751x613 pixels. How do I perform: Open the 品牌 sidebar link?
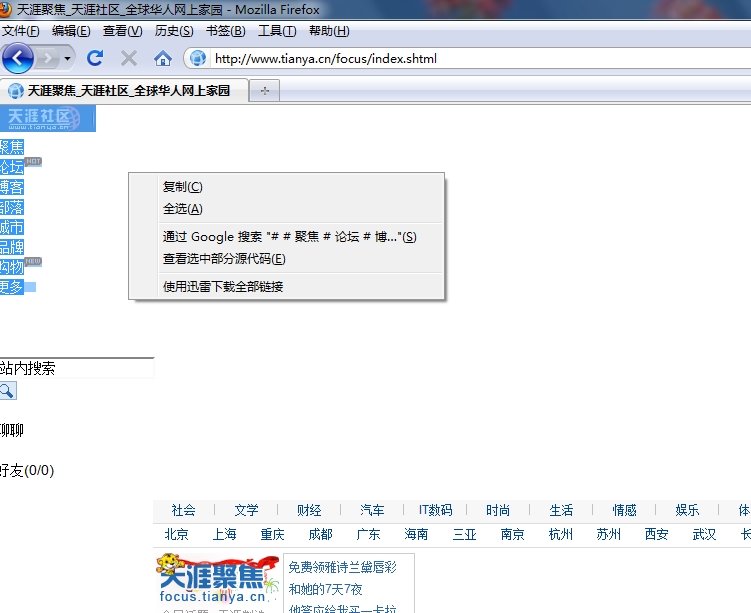tap(11, 247)
